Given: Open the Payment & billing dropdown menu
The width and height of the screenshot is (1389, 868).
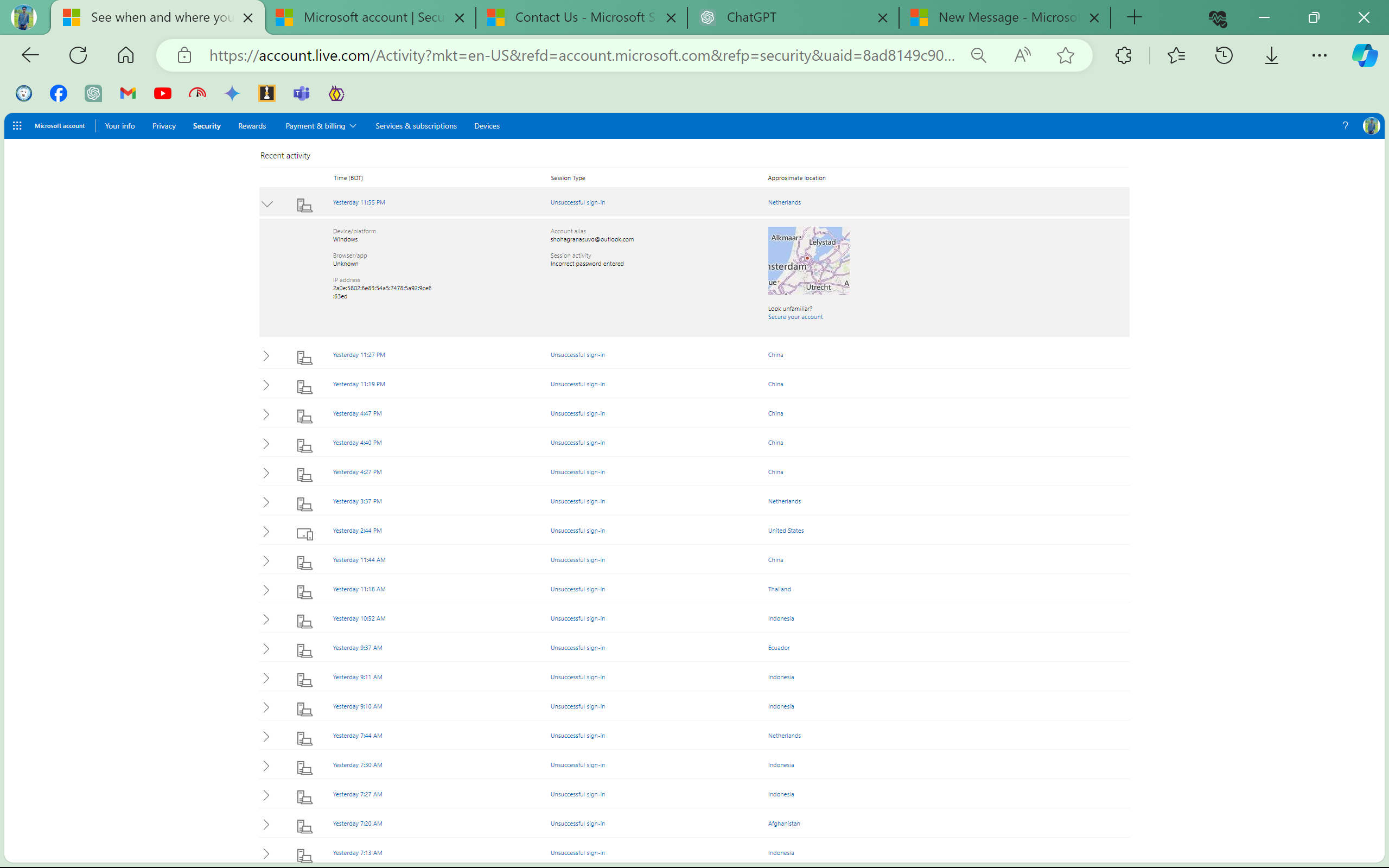Looking at the screenshot, I should click(321, 126).
